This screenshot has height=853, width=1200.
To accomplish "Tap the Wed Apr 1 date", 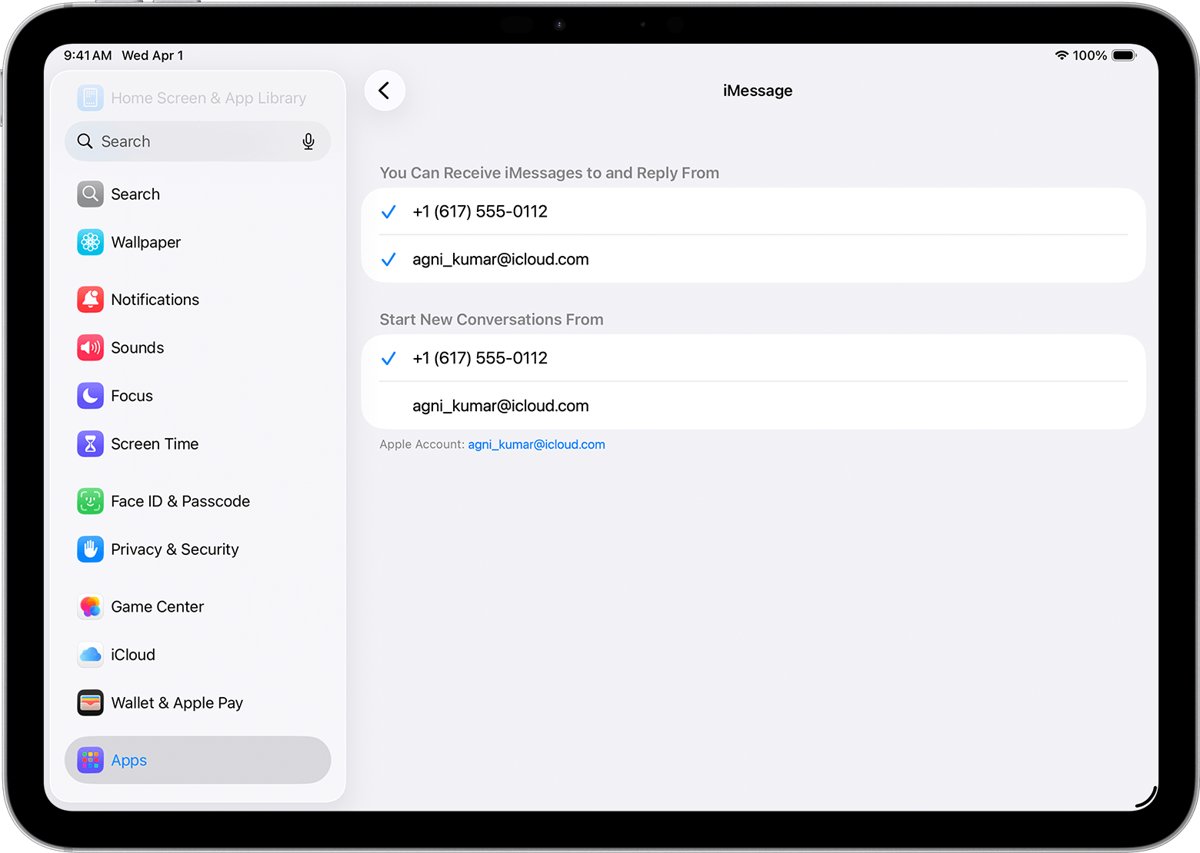I will pyautogui.click(x=152, y=56).
